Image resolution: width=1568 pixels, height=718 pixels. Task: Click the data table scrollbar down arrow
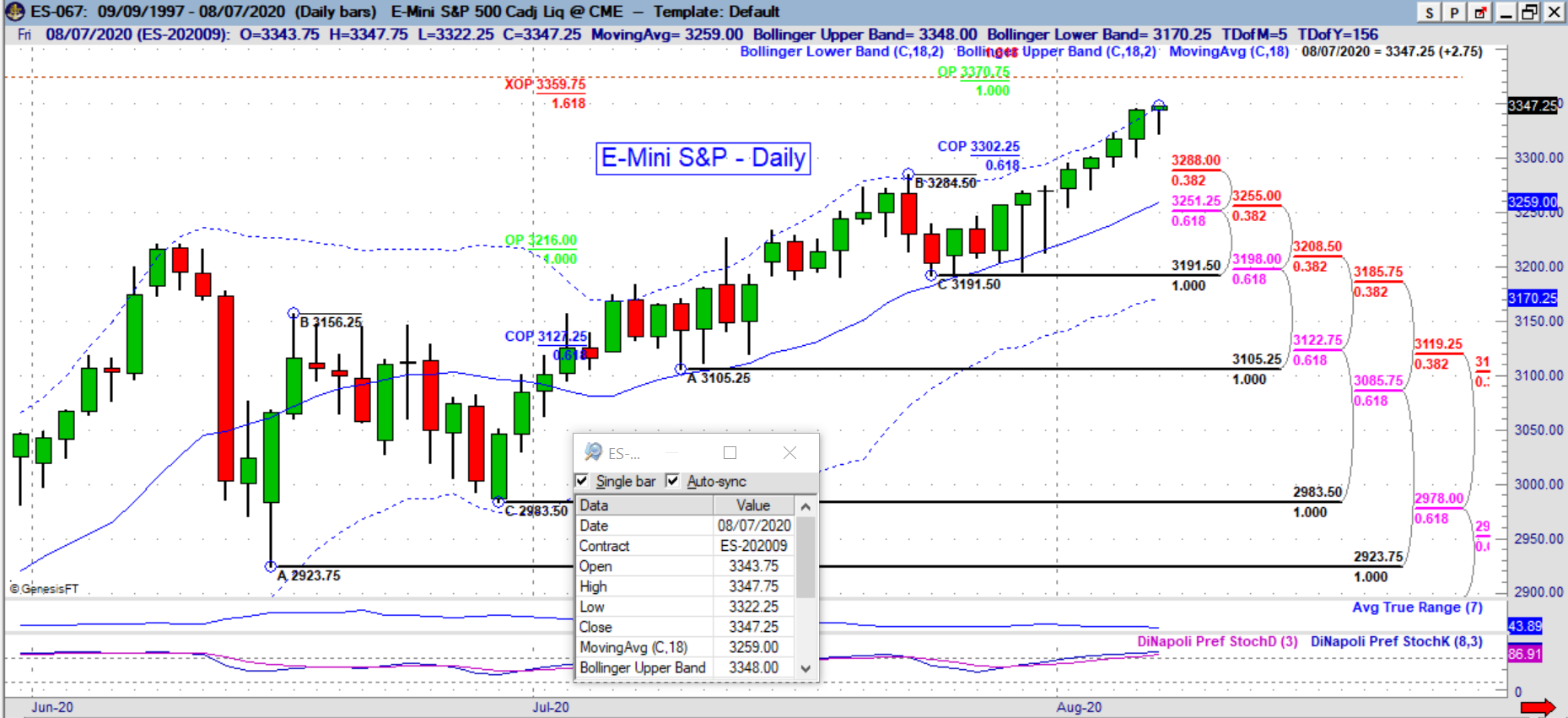click(806, 668)
